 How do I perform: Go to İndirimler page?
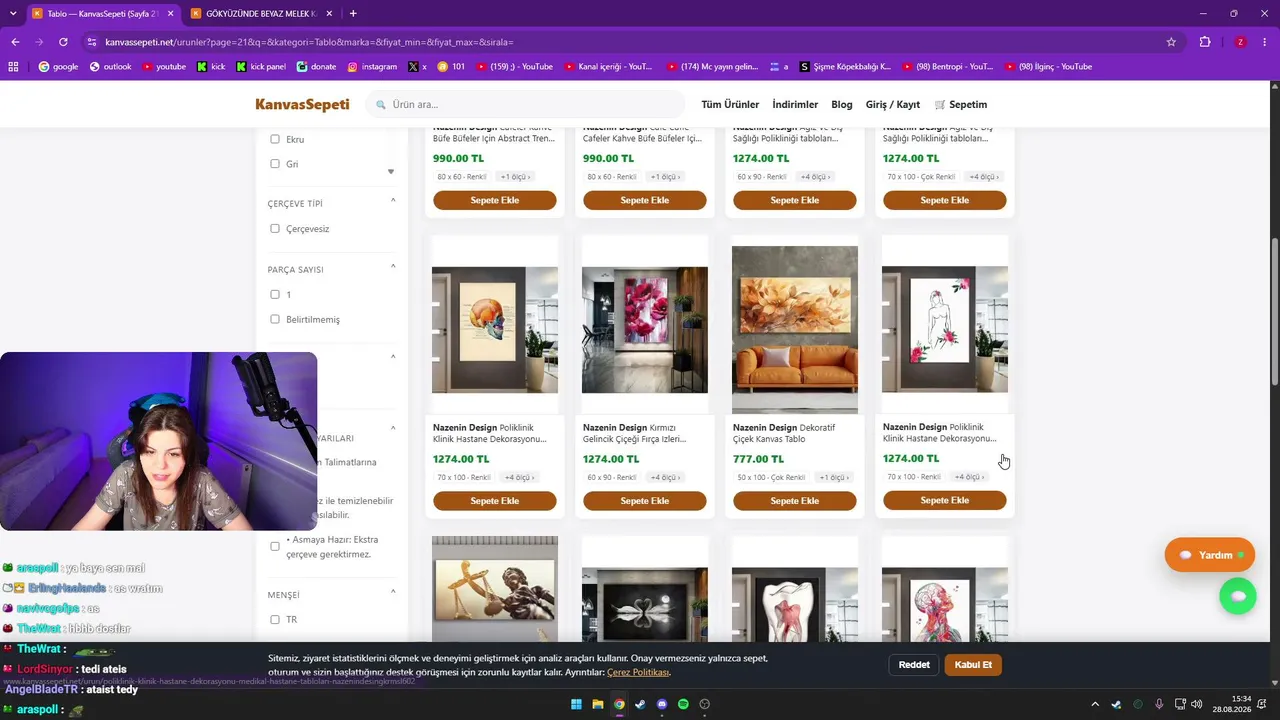795,104
